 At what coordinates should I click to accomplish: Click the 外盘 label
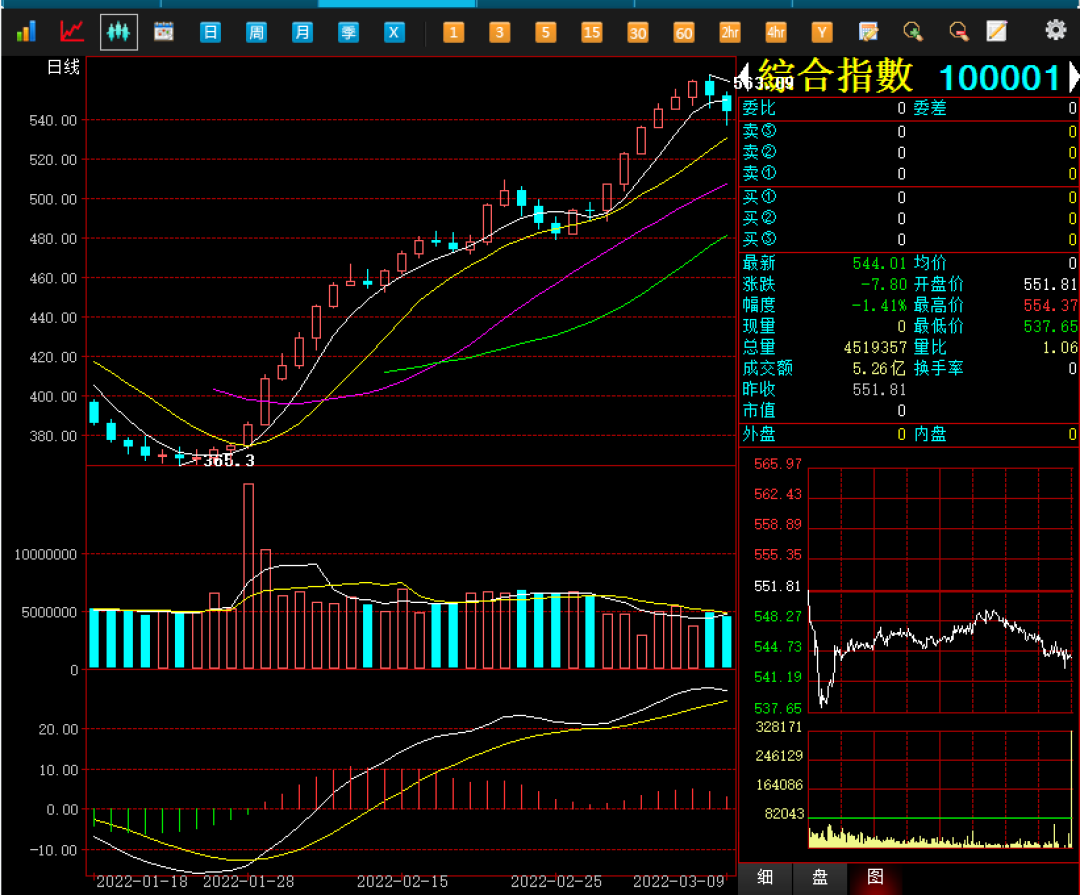[x=759, y=434]
